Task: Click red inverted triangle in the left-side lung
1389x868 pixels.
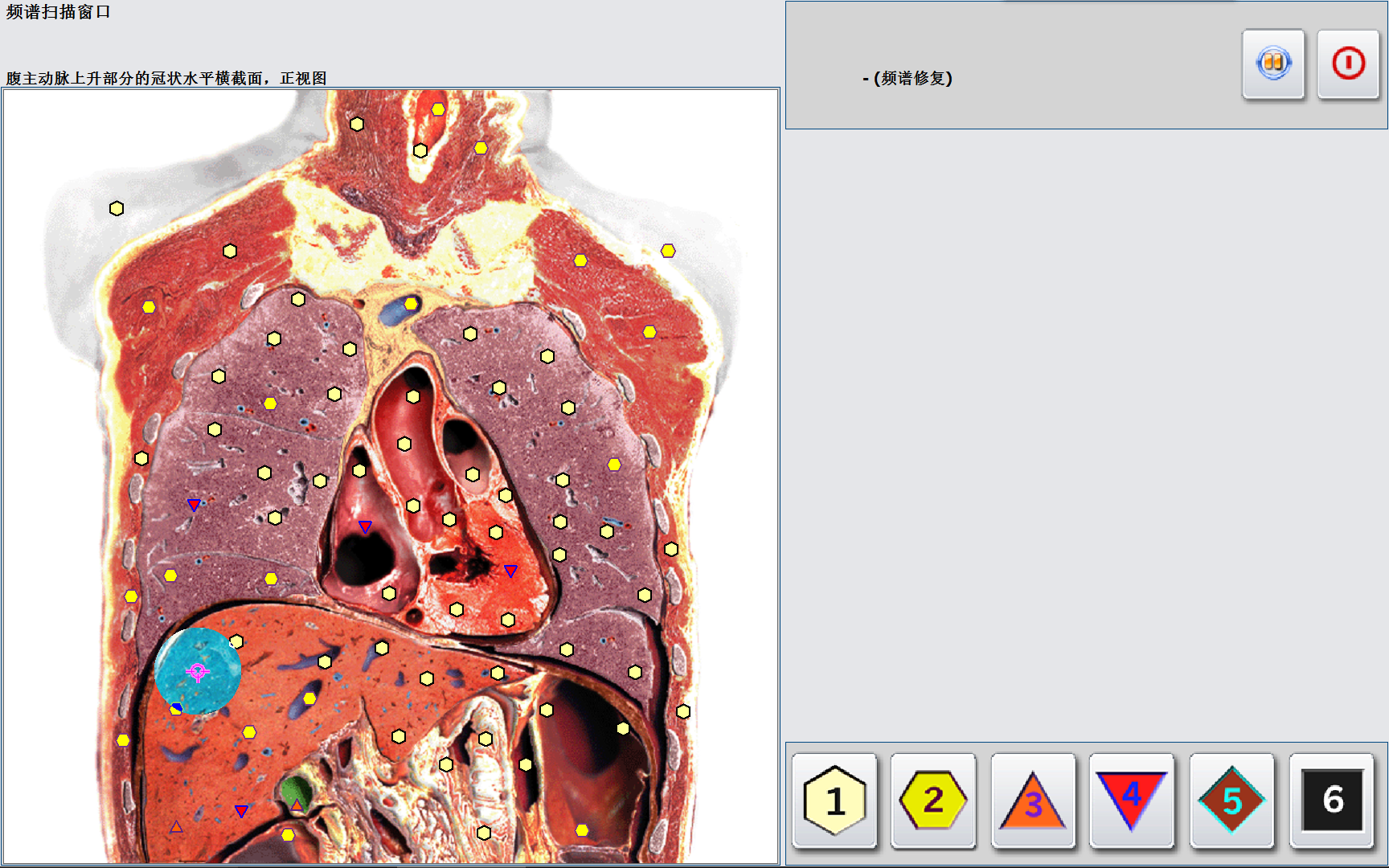Action: (194, 505)
